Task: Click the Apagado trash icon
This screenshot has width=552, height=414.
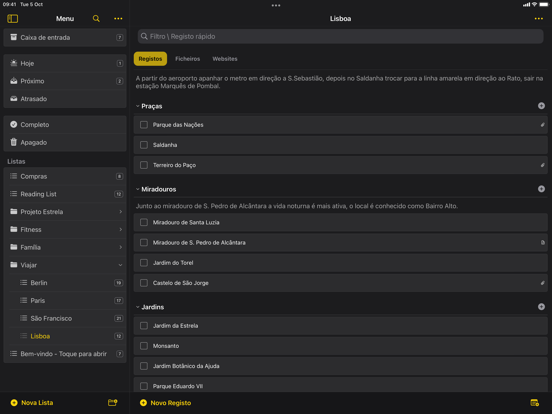Action: 13,142
